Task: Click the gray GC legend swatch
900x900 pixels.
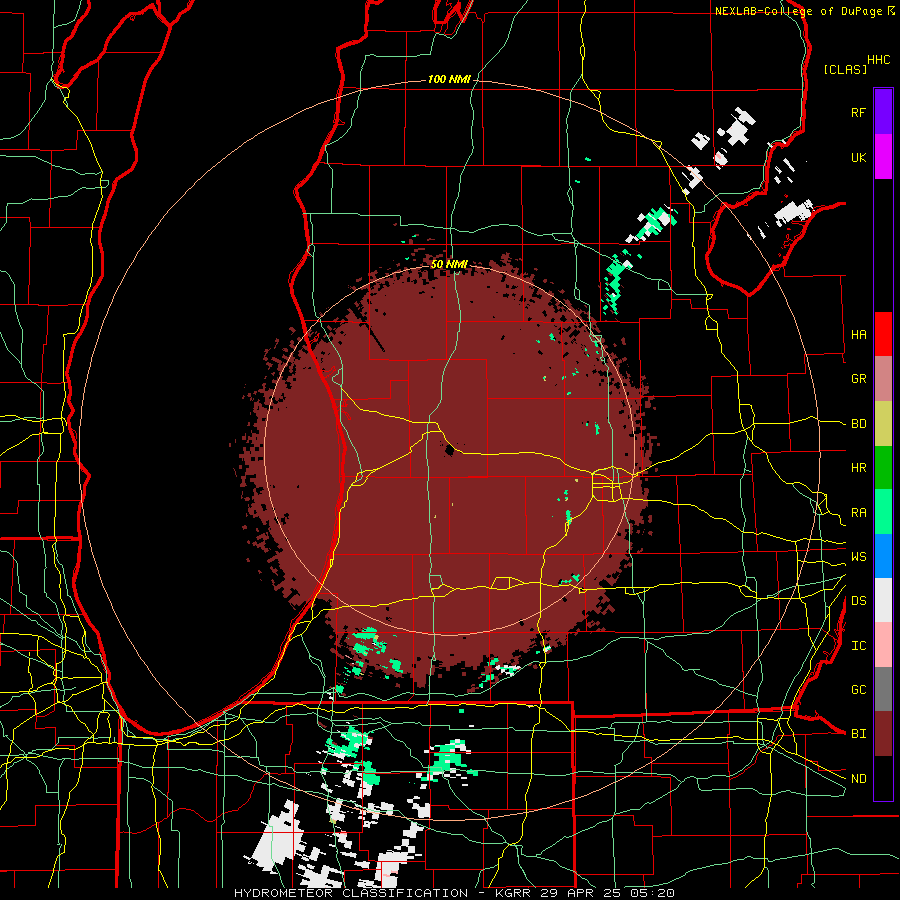Action: click(x=883, y=689)
